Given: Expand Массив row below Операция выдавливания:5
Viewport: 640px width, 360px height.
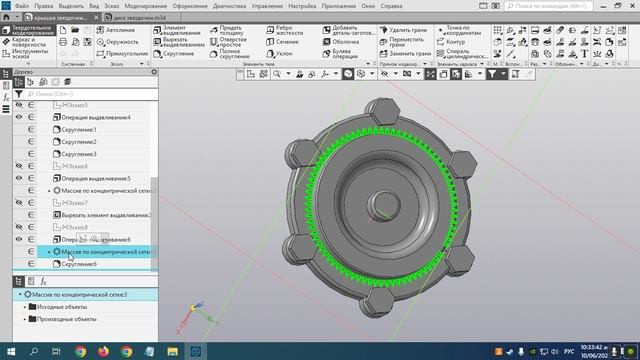Looking at the screenshot, I should point(49,191).
